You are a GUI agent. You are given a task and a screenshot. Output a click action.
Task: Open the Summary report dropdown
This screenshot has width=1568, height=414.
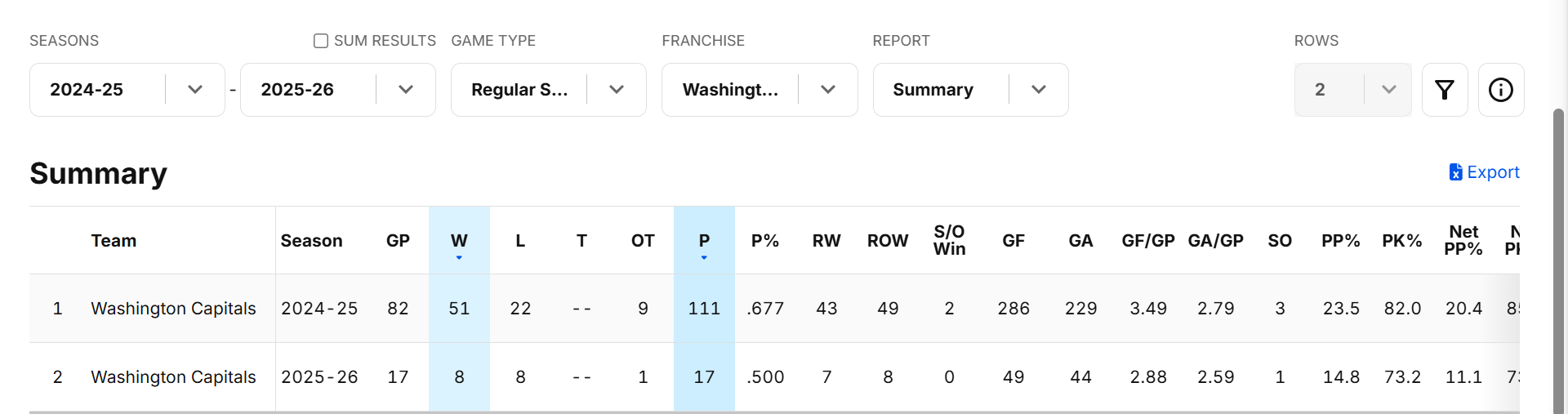pyautogui.click(x=1038, y=90)
